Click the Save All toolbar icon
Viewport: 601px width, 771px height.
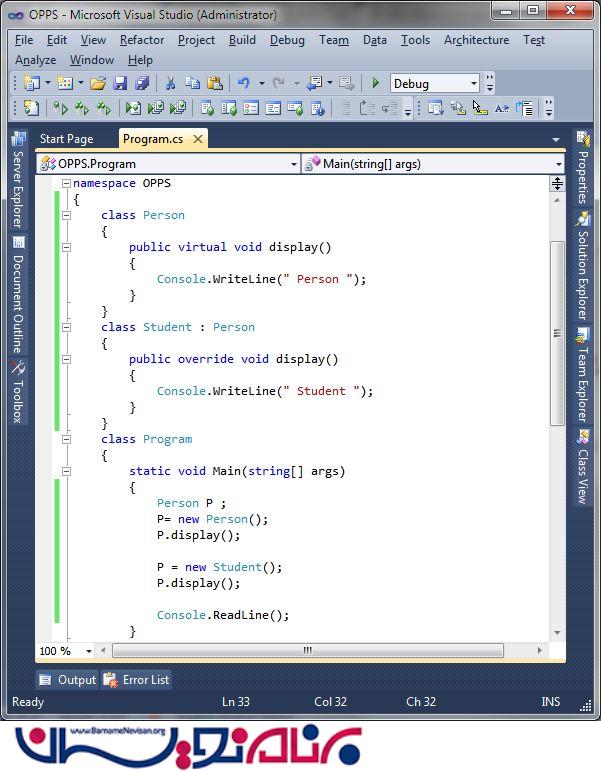point(142,84)
